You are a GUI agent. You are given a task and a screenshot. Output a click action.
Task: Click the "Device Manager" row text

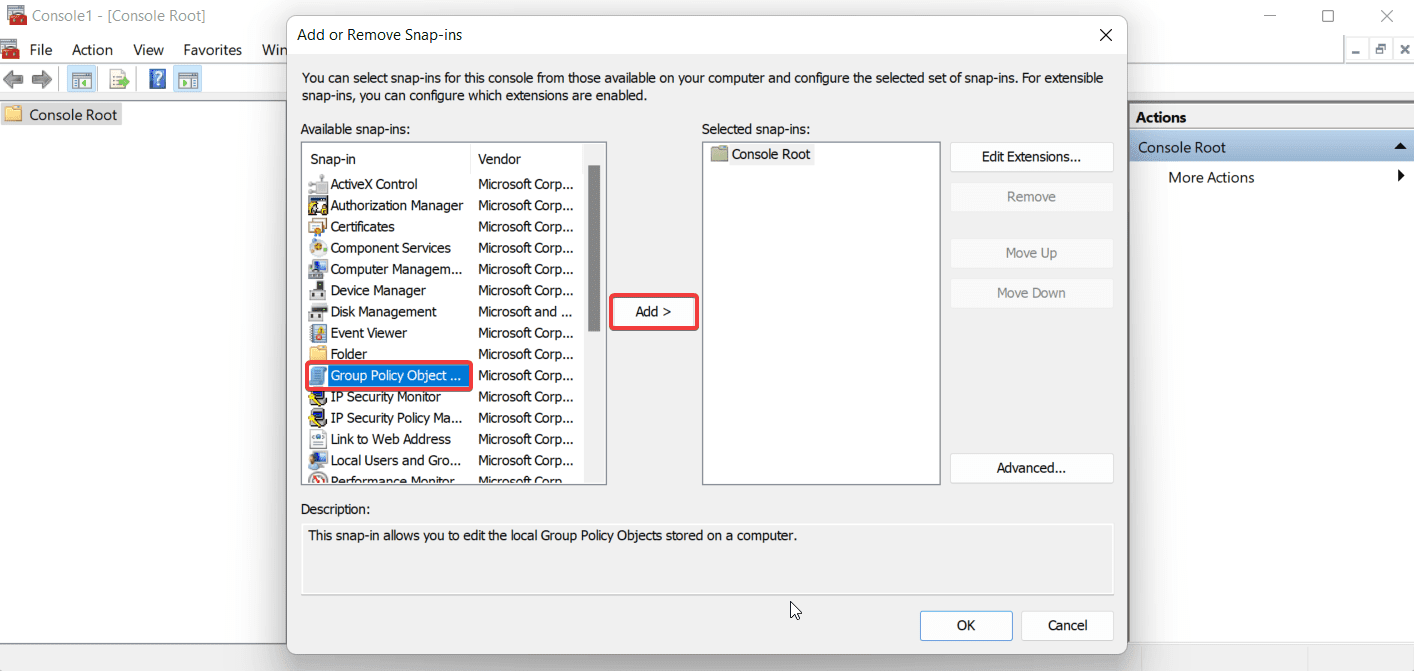click(378, 290)
